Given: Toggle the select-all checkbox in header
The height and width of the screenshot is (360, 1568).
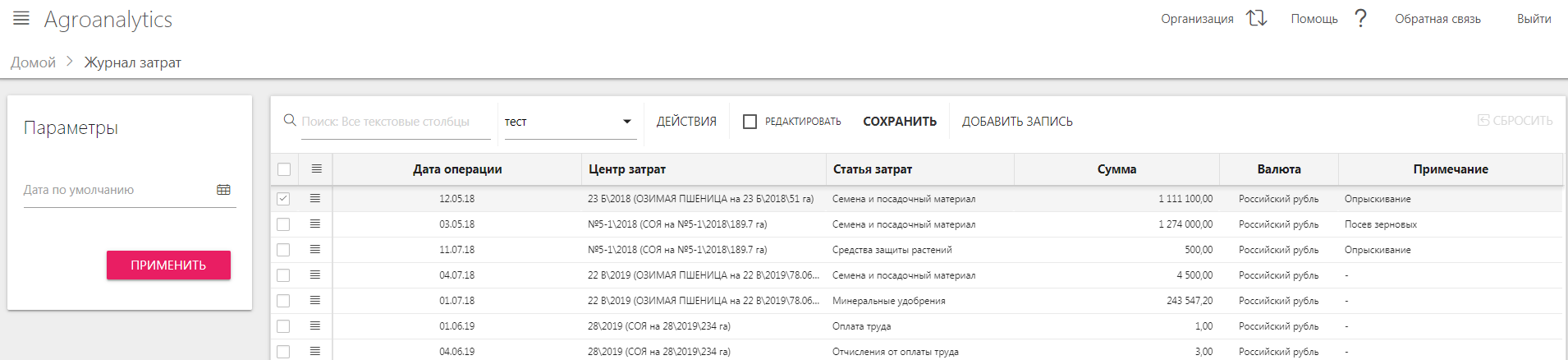Looking at the screenshot, I should (284, 169).
